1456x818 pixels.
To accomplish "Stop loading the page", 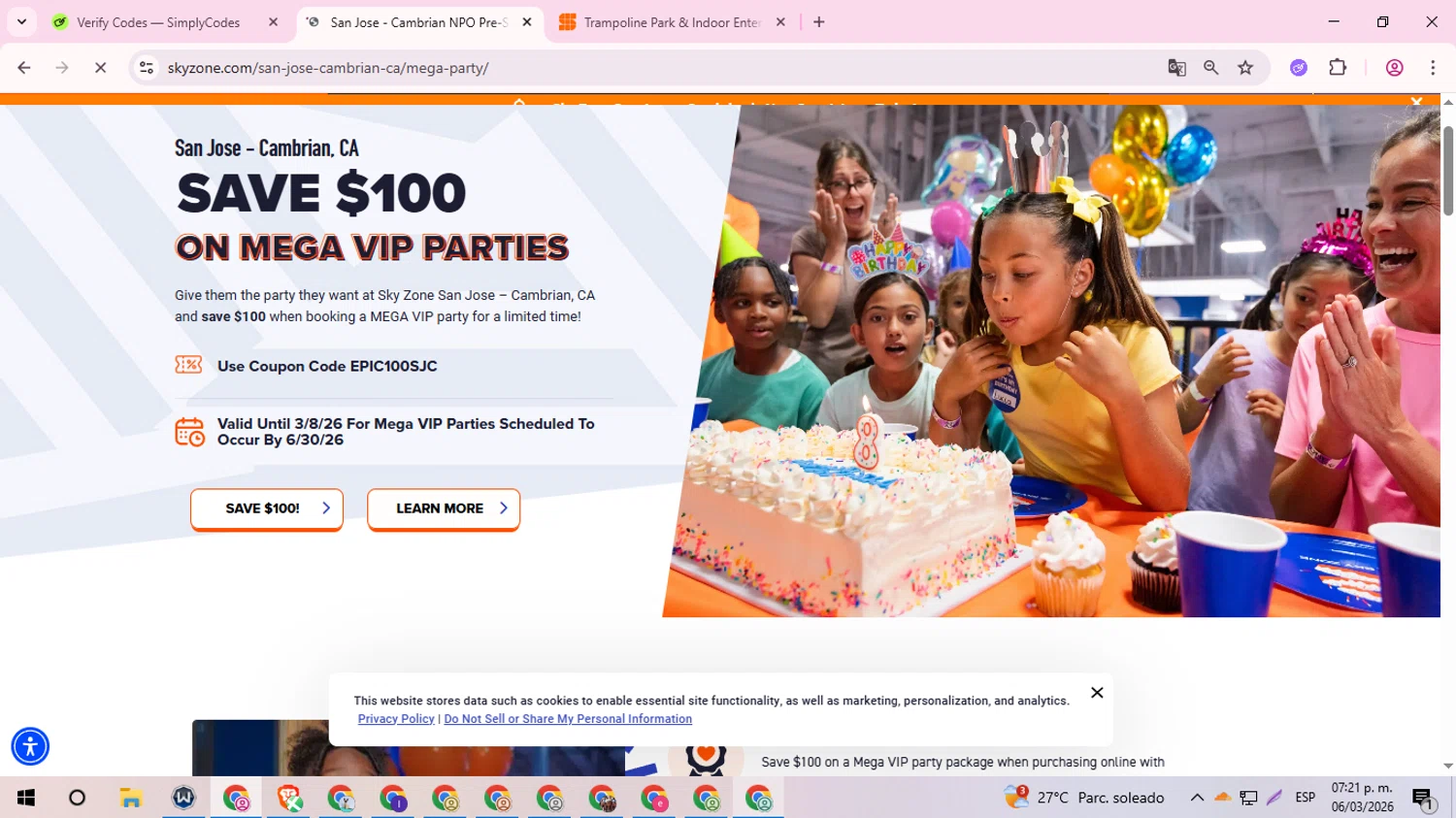I will pos(100,68).
